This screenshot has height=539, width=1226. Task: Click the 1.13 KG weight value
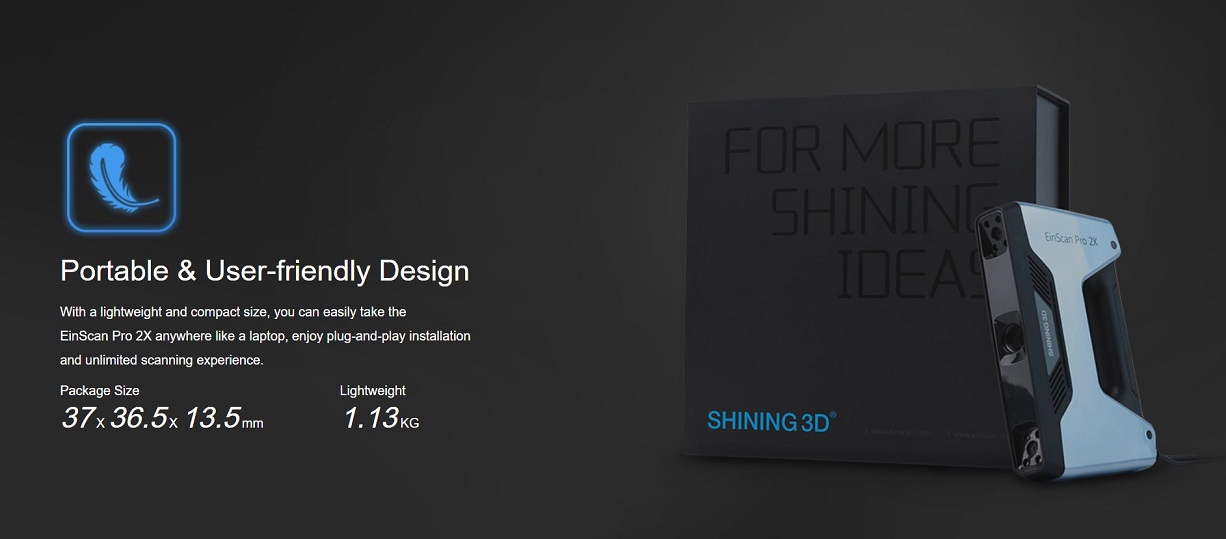(381, 418)
